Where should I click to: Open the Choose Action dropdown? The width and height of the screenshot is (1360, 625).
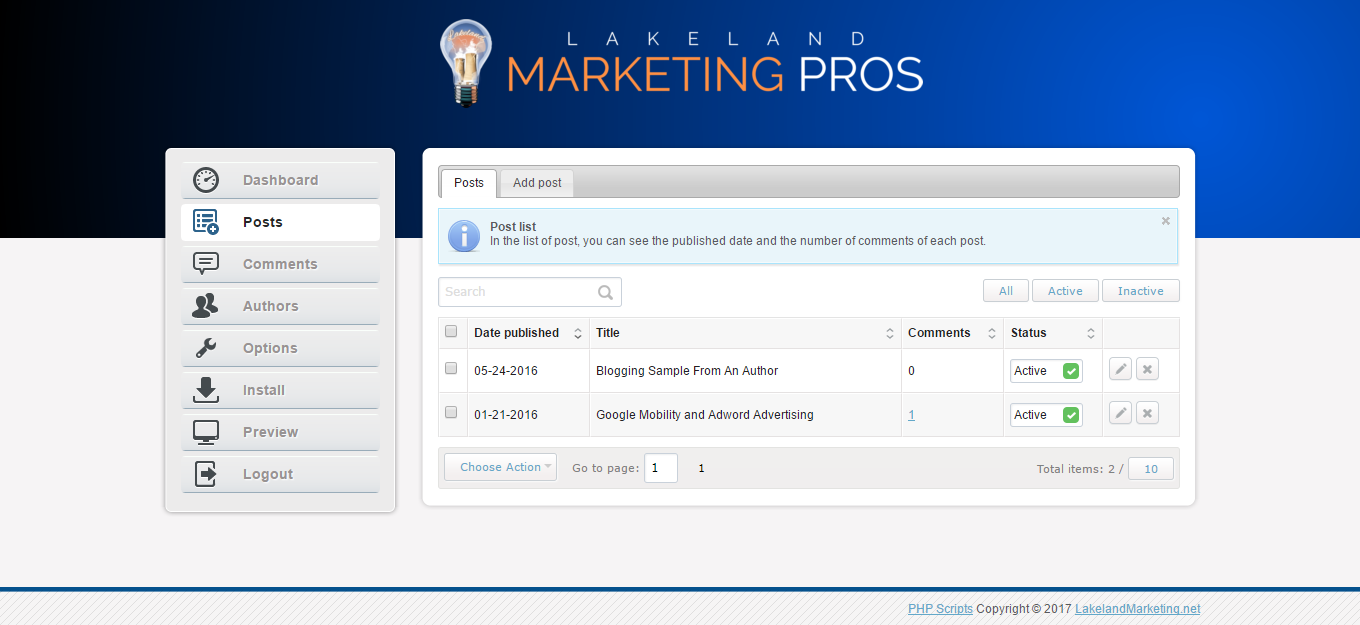pyautogui.click(x=500, y=467)
